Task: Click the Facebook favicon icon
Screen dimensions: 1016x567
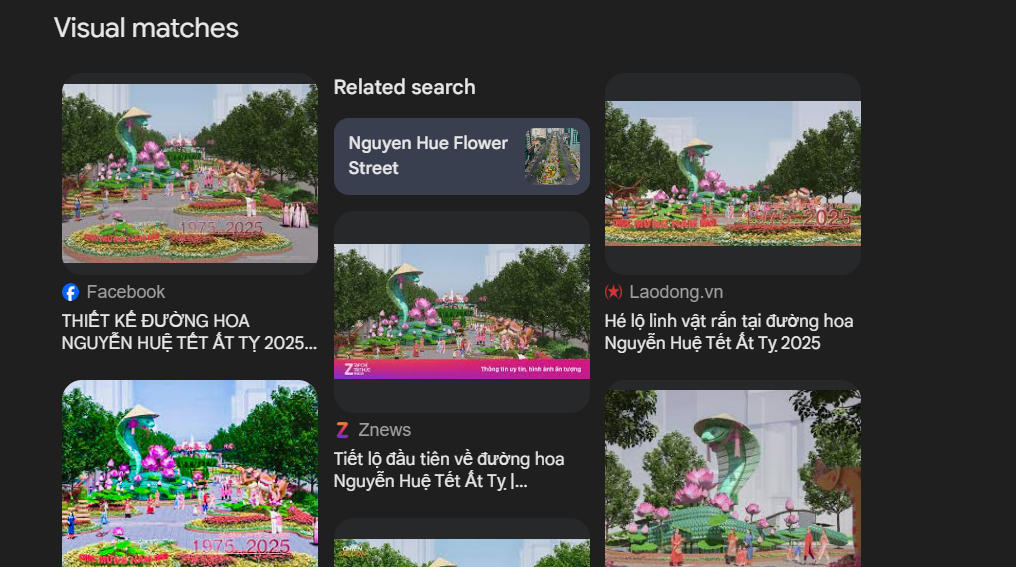Action: click(x=70, y=292)
